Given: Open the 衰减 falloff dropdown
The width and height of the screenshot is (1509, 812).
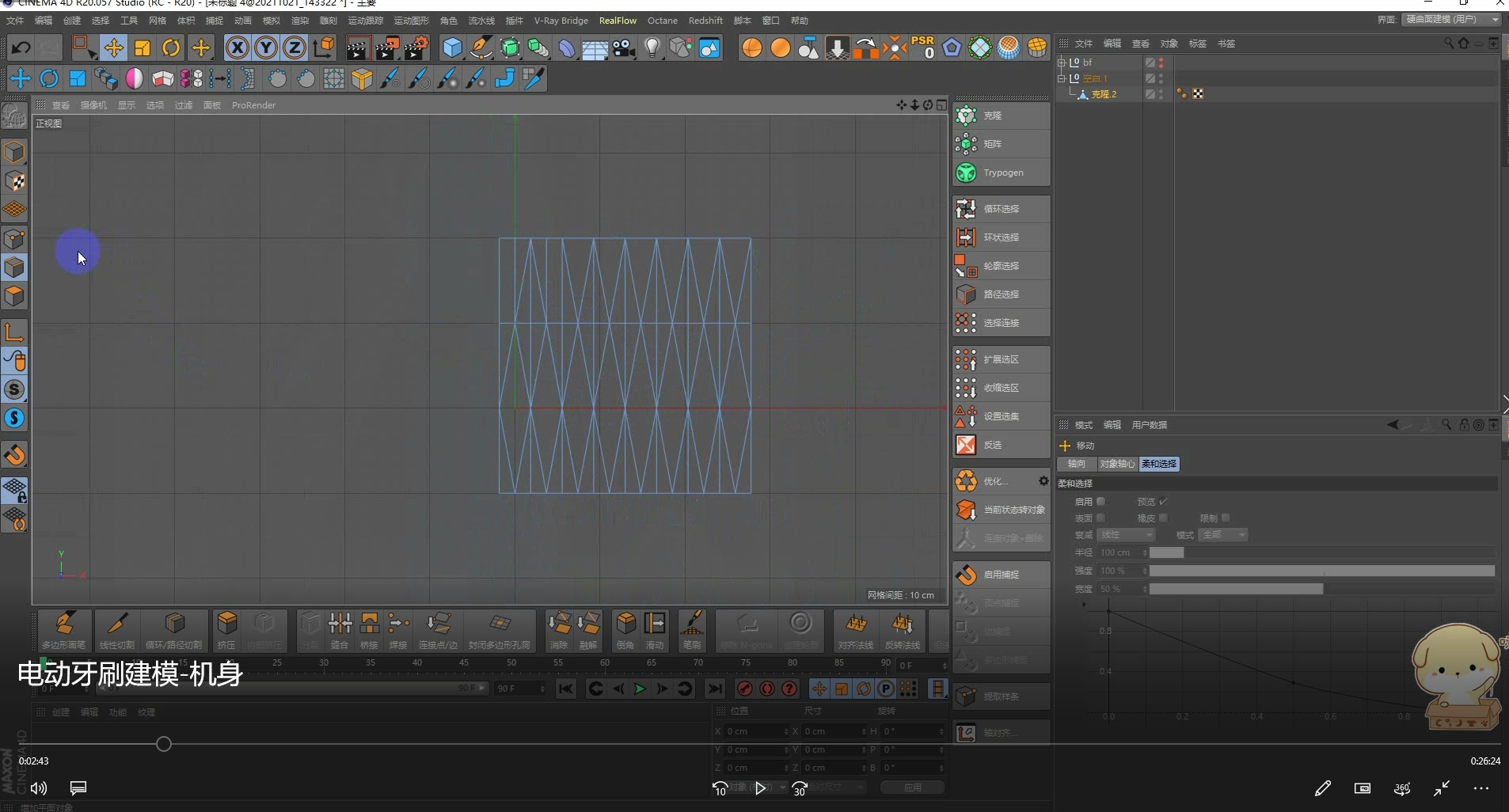Looking at the screenshot, I should (x=1127, y=535).
